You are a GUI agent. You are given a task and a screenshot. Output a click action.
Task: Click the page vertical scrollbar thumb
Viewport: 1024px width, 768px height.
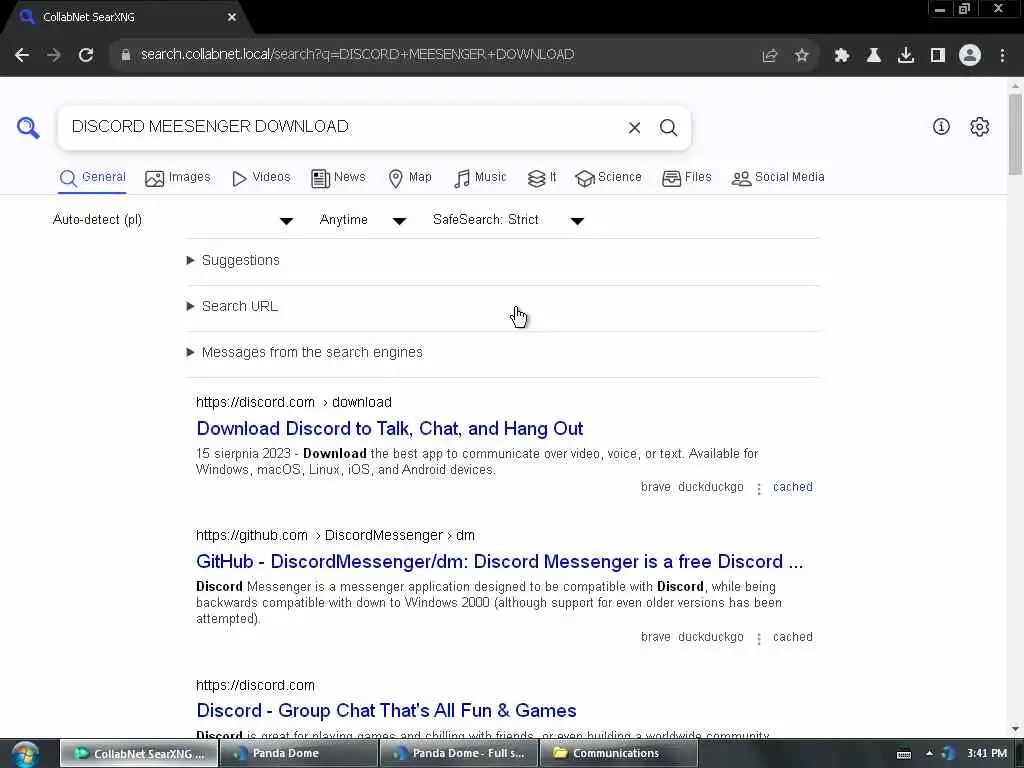(x=1015, y=134)
